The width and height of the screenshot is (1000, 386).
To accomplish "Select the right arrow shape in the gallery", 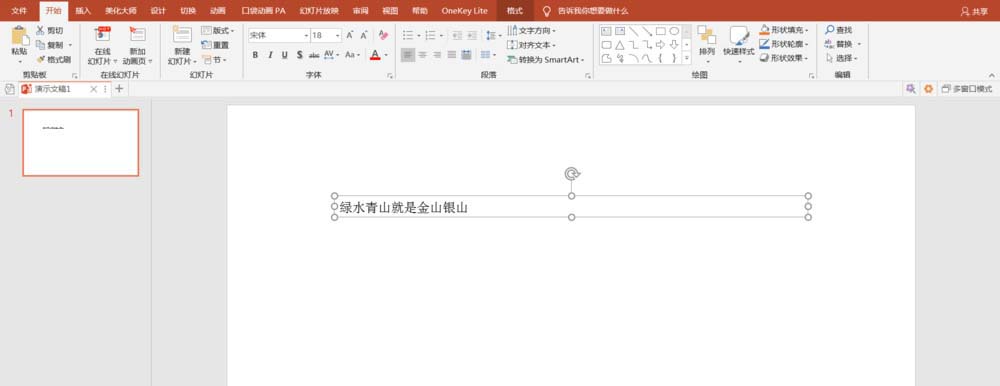I will (x=661, y=45).
